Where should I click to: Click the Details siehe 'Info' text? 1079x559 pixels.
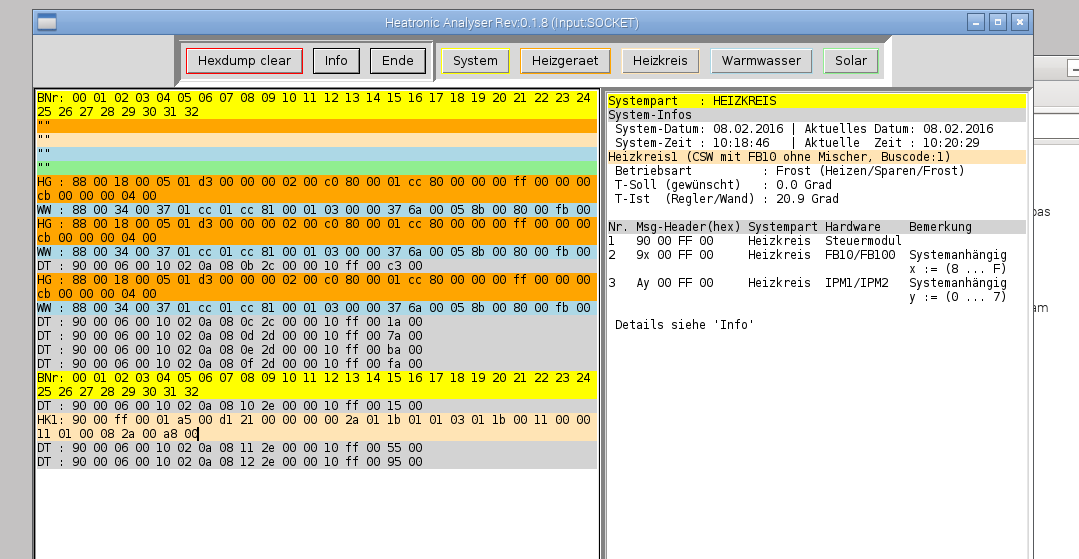pos(685,324)
